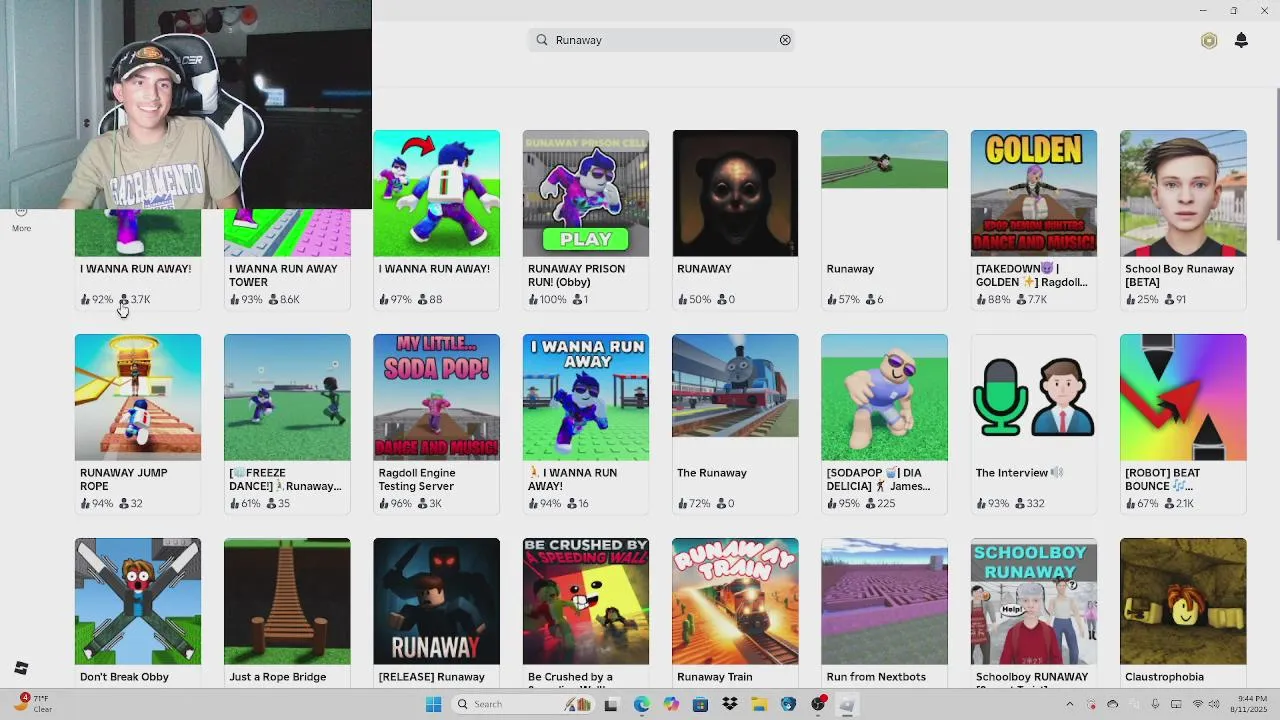Open the dark-face RUNAWAY game thumbnail

click(x=735, y=193)
